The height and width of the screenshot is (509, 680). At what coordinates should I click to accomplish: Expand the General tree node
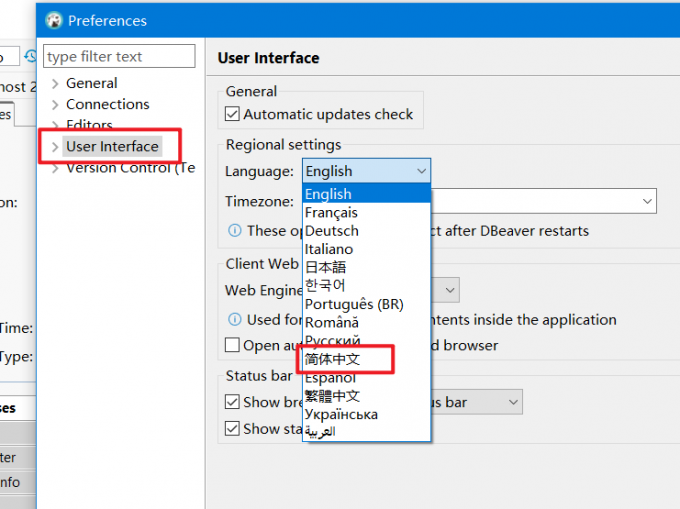(x=55, y=83)
